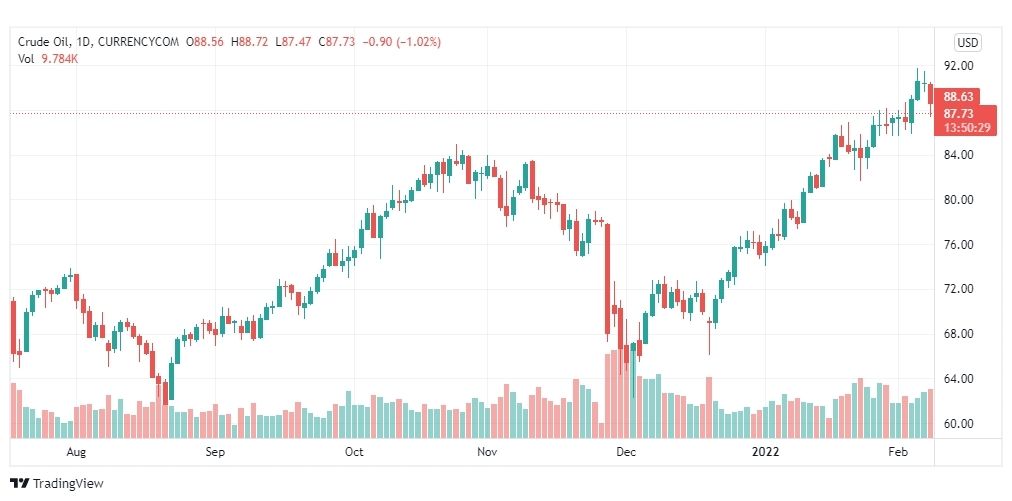1012x501 pixels.
Task: Select the Feb date axis label
Action: coord(898,451)
